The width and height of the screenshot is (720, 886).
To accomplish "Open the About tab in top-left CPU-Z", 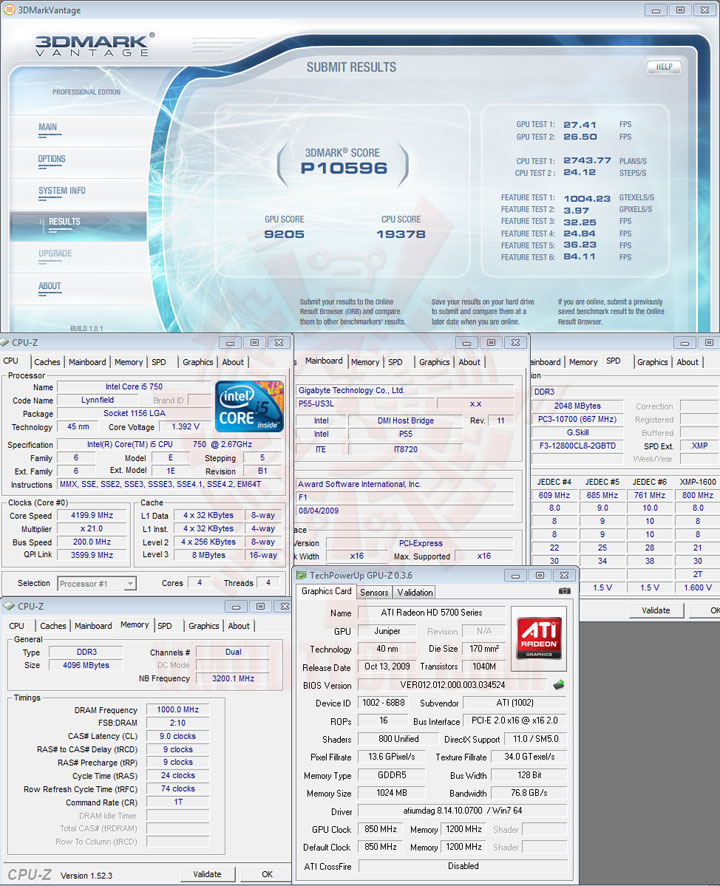I will (233, 362).
